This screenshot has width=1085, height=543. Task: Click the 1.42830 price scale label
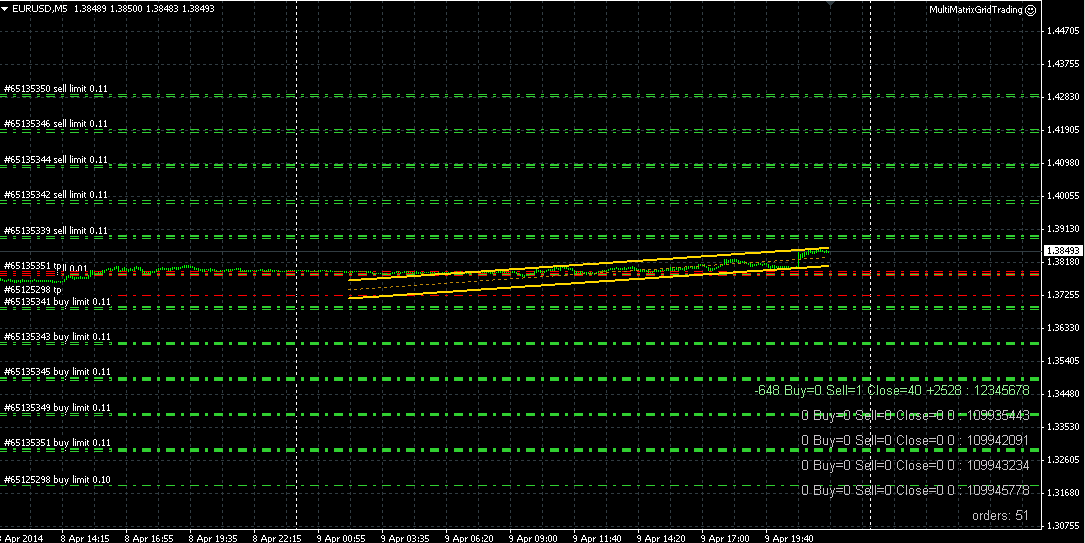coord(1064,97)
